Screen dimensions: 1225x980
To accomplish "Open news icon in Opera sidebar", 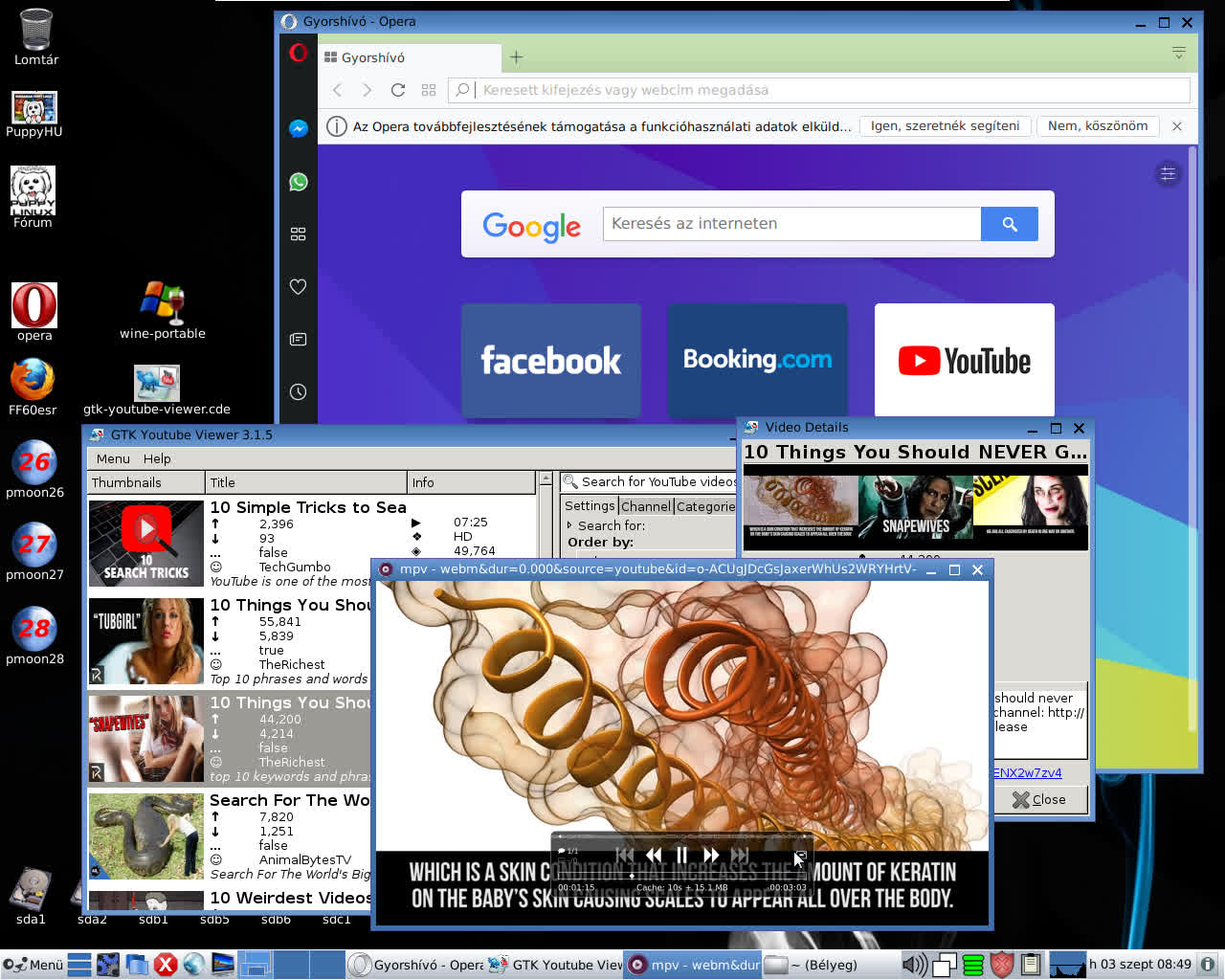I will [299, 339].
